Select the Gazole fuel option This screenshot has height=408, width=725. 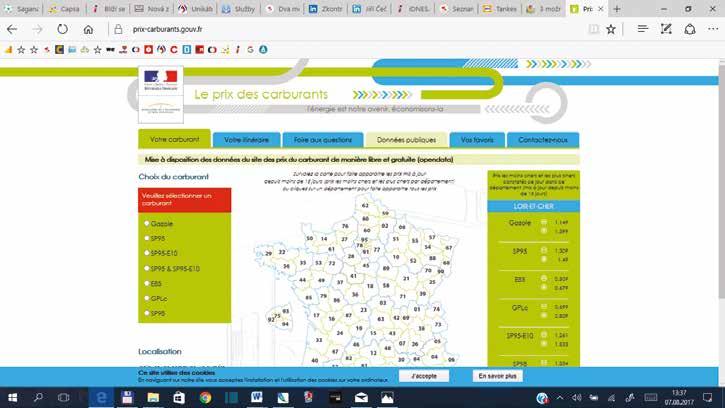pos(147,223)
